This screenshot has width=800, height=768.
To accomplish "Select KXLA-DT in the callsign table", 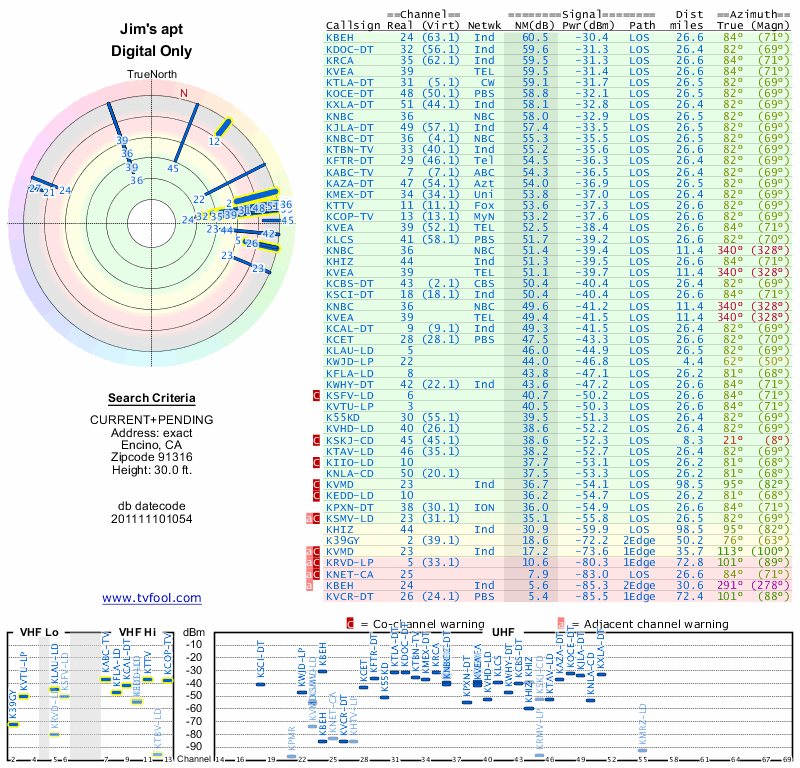I will click(x=350, y=105).
